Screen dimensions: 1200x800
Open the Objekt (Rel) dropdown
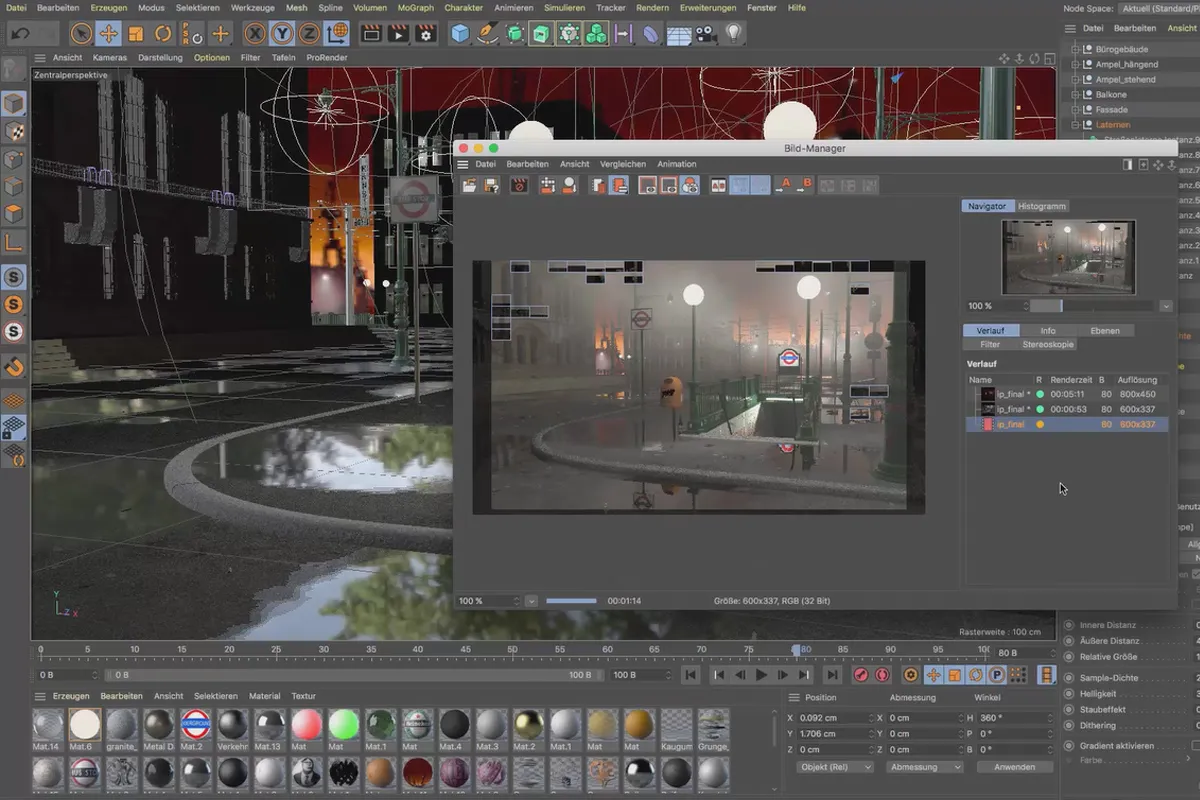tap(835, 767)
